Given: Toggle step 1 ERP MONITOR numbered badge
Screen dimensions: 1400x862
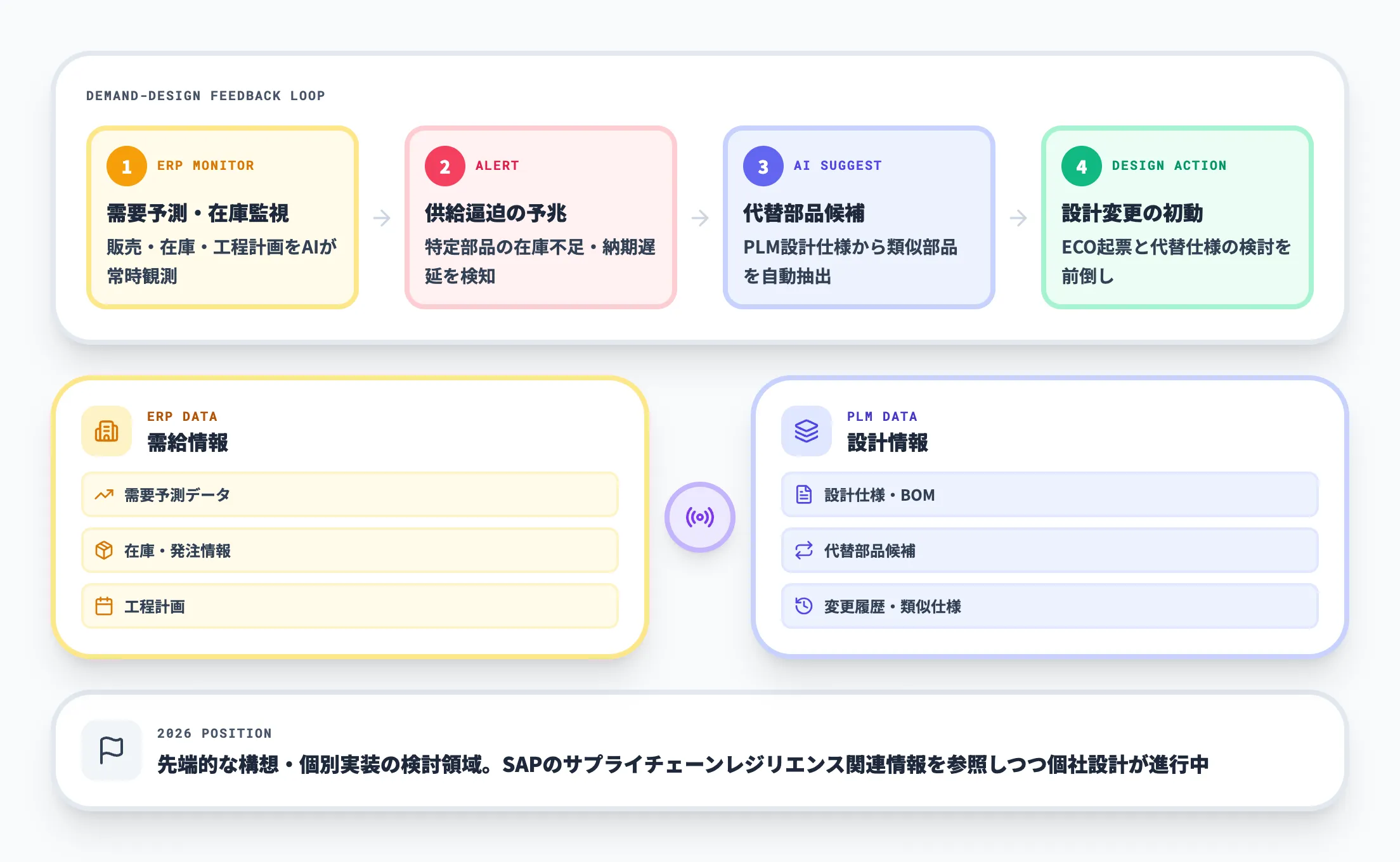Looking at the screenshot, I should point(126,165).
